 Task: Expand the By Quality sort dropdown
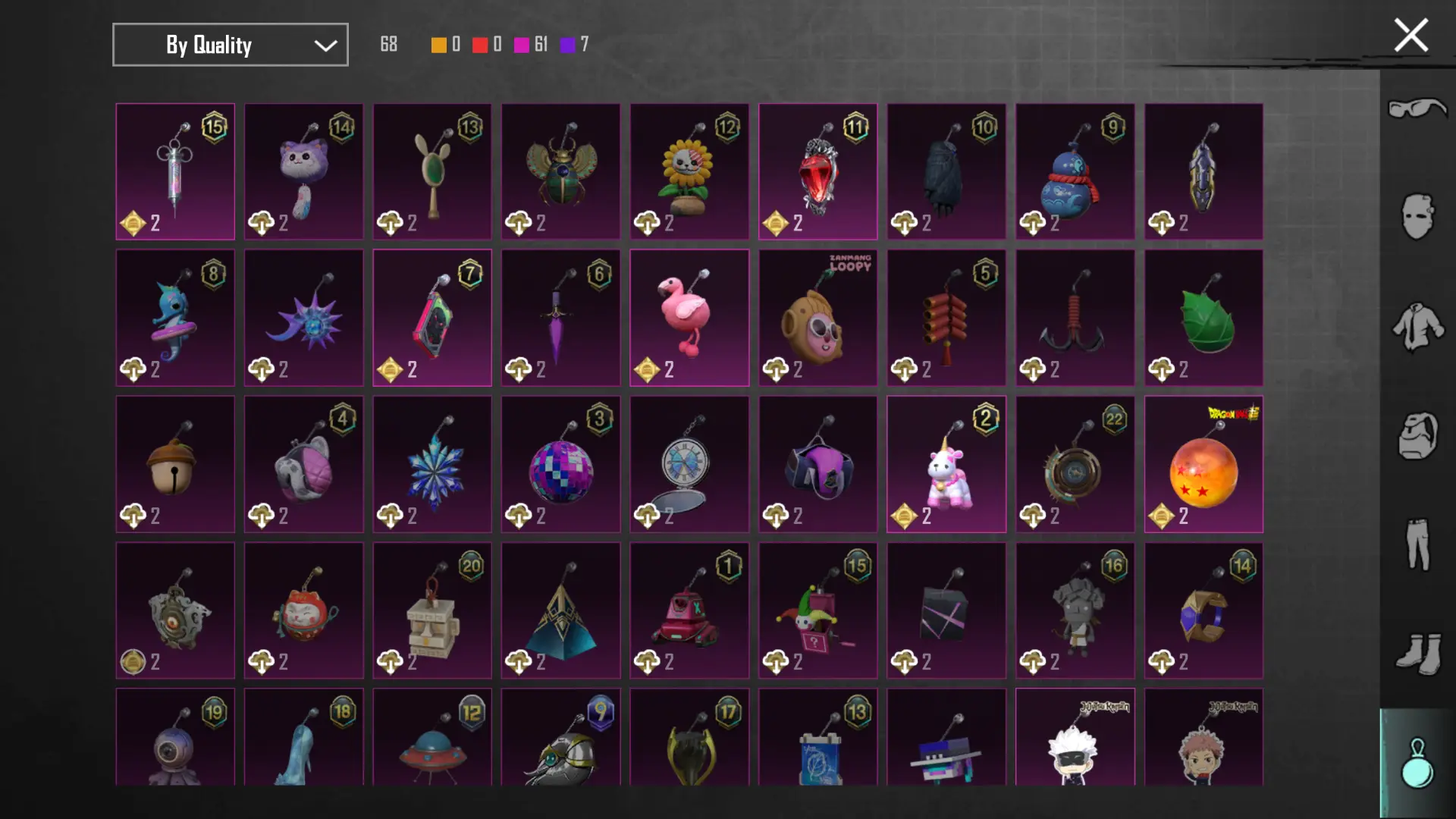coord(231,45)
